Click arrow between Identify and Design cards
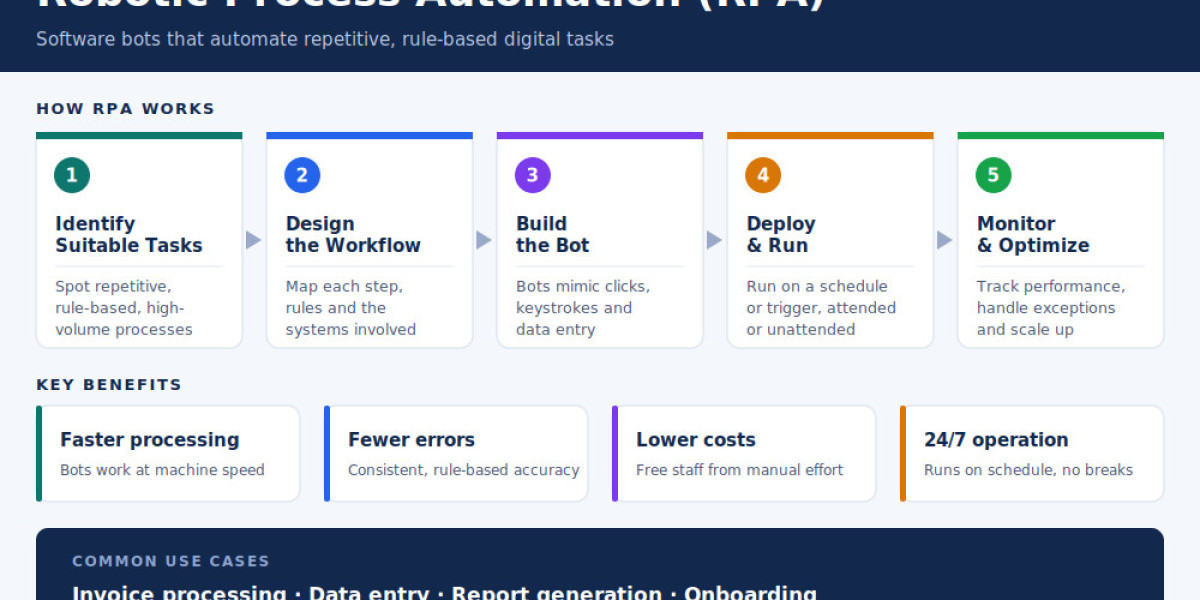This screenshot has height=600, width=1200. pyautogui.click(x=254, y=240)
